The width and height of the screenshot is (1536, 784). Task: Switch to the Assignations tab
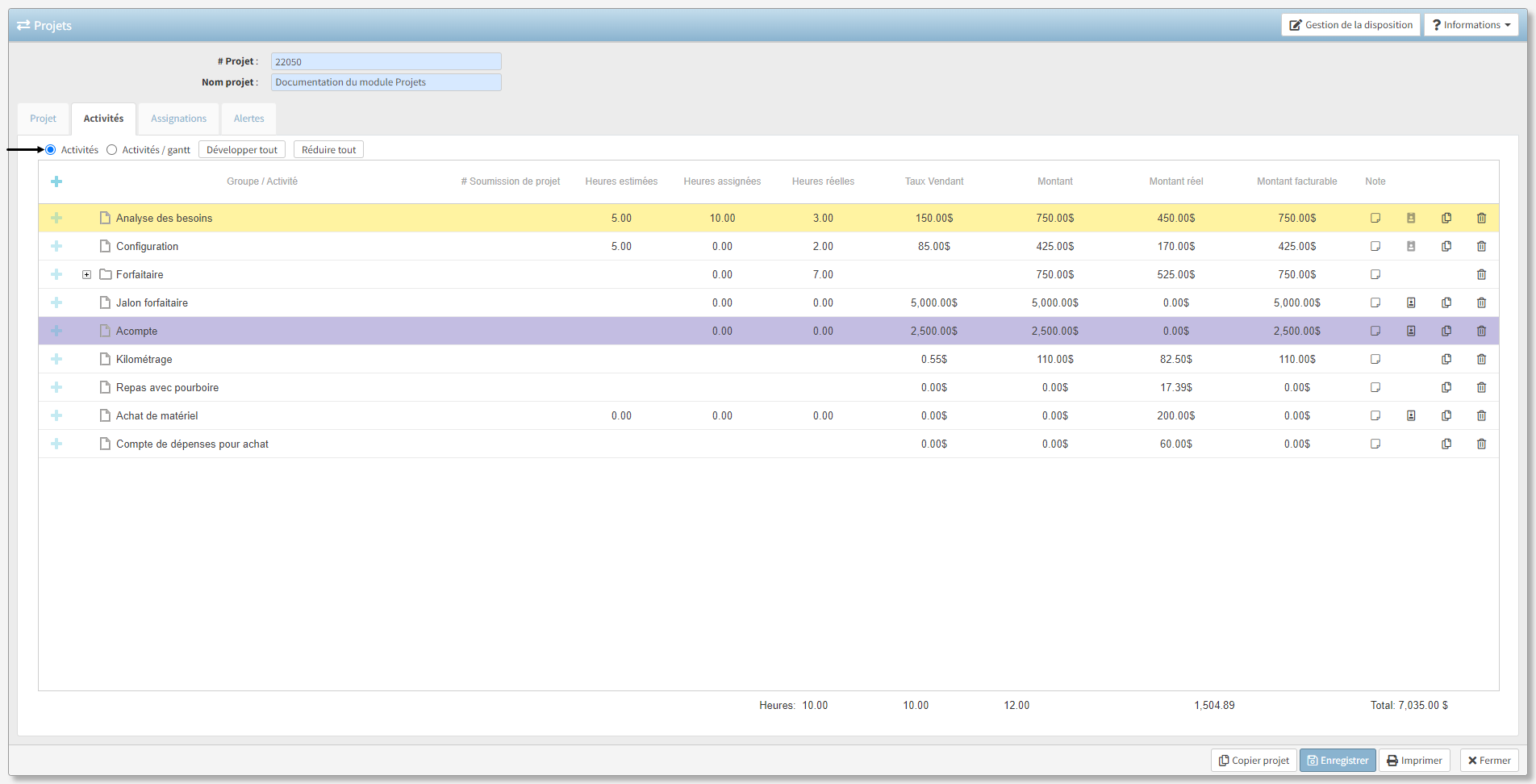178,119
